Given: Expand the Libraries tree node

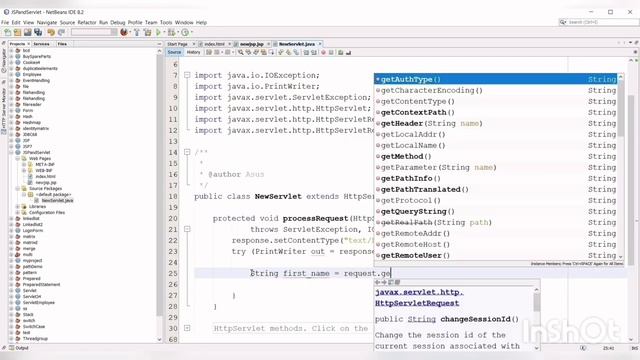Looking at the screenshot, I should (x=18, y=207).
